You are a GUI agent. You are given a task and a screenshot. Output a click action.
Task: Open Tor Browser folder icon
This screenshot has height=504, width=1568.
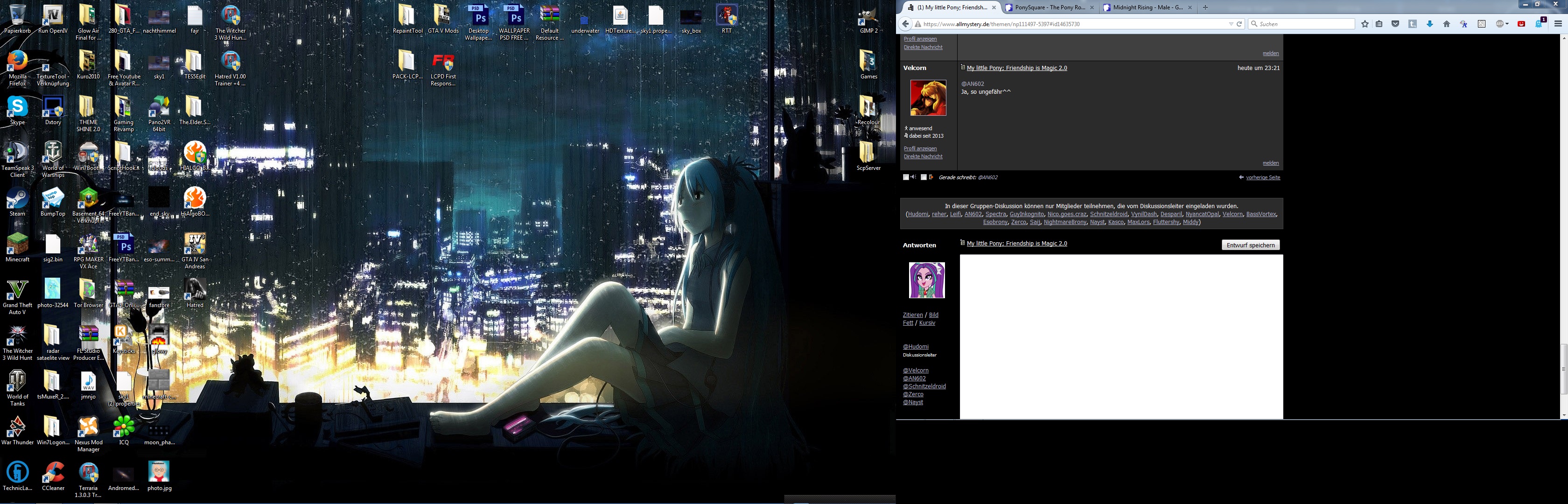(88, 293)
